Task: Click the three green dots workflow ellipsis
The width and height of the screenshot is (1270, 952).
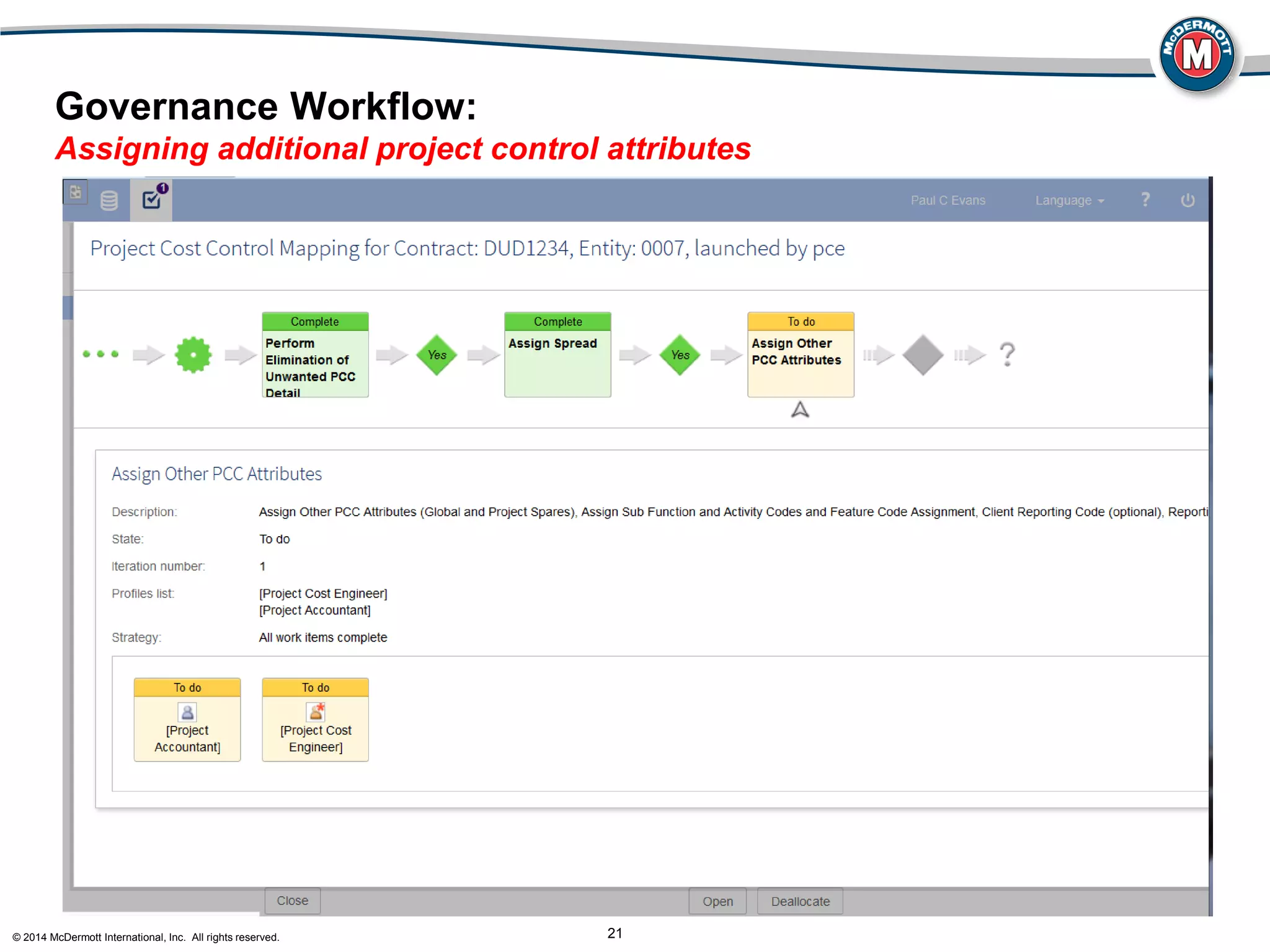Action: coord(100,354)
